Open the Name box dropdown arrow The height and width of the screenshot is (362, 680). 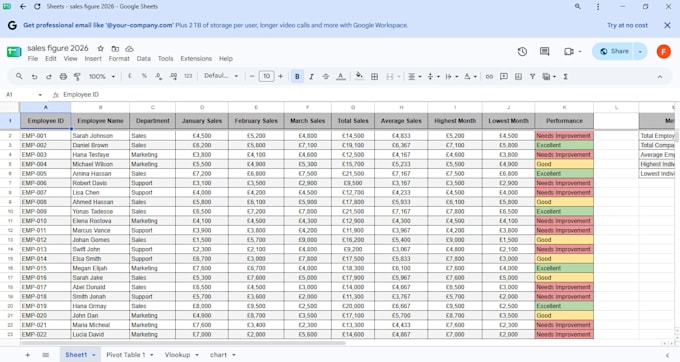coord(40,95)
